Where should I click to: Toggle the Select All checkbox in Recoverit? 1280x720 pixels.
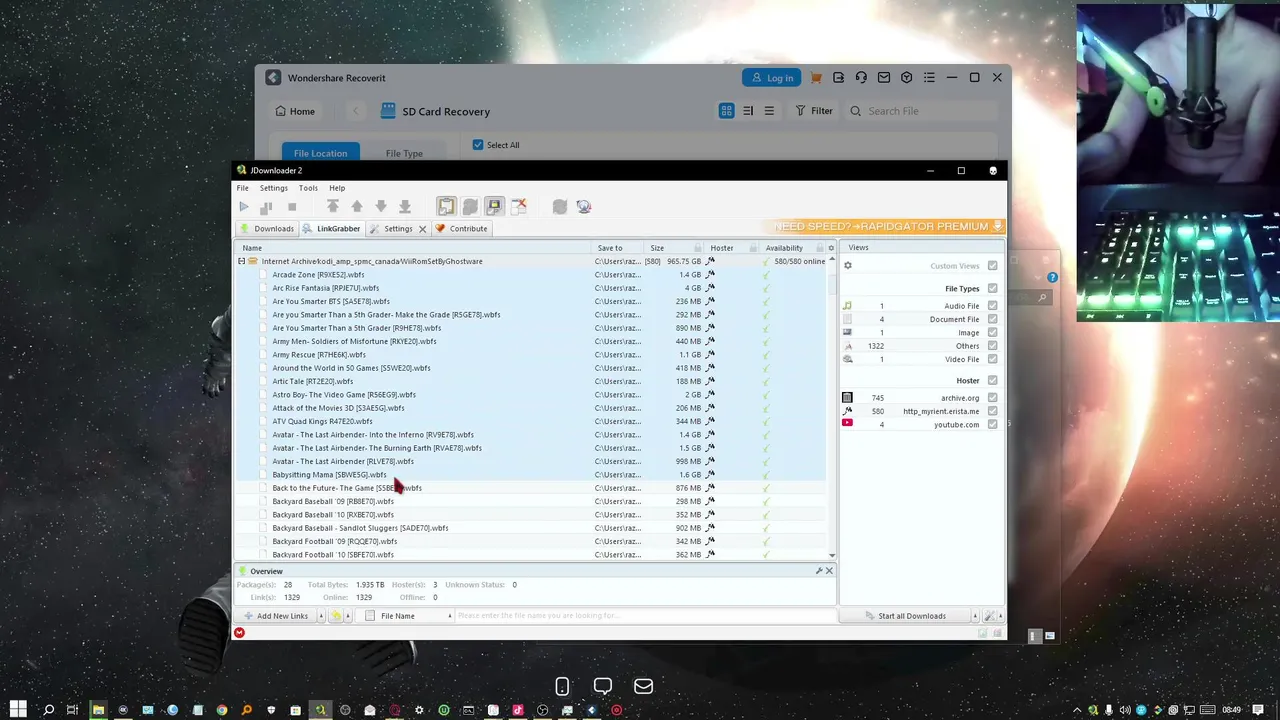(477, 145)
